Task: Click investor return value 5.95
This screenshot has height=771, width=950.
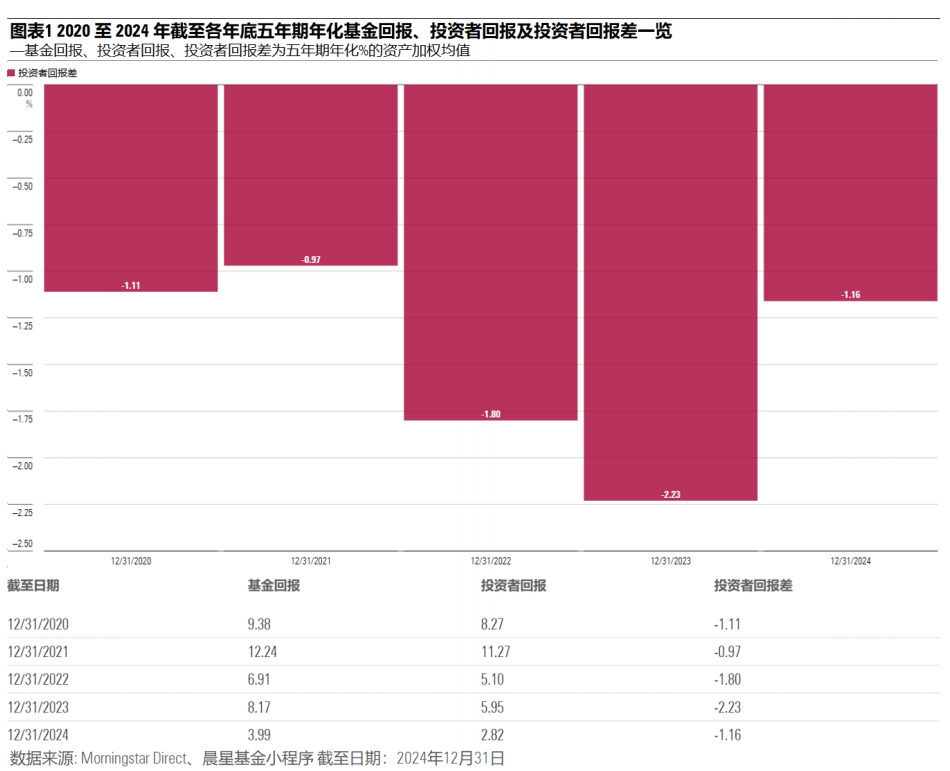Action: pos(493,707)
